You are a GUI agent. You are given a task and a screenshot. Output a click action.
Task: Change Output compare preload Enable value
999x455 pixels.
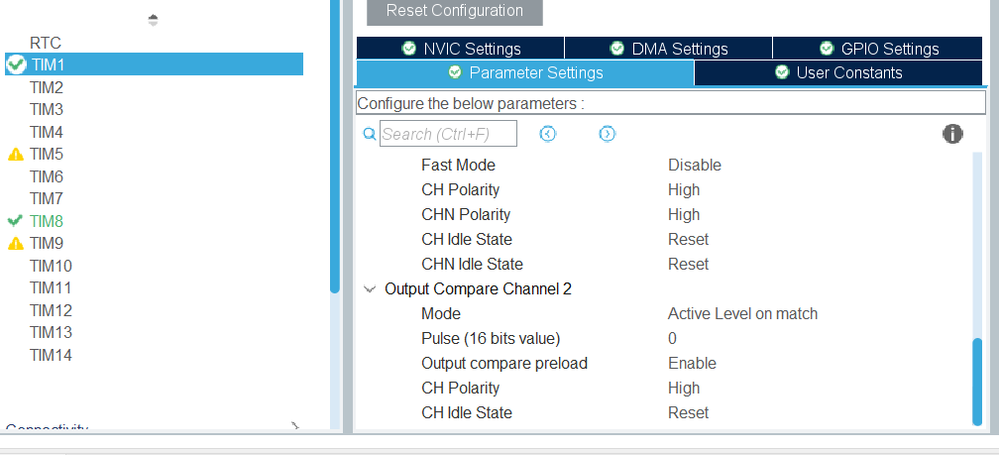[x=692, y=363]
